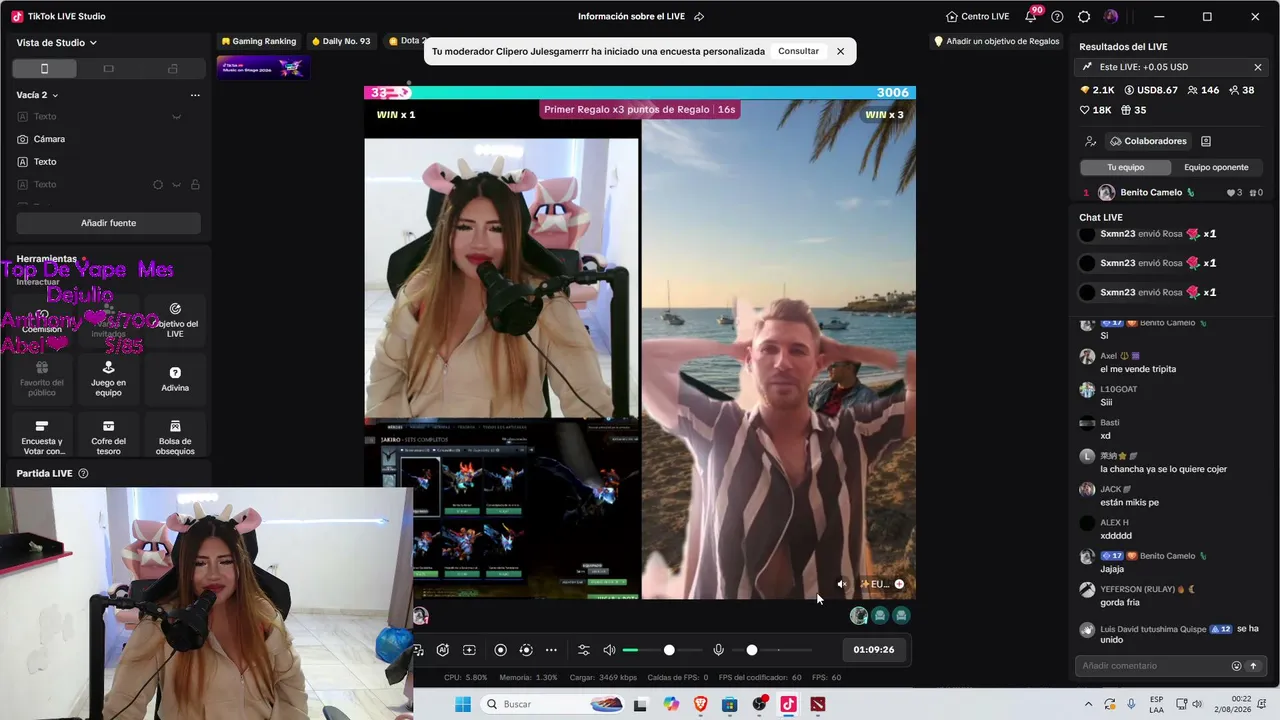This screenshot has width=1280, height=720.
Task: Open the profile avatar in title bar
Action: [x=1111, y=17]
